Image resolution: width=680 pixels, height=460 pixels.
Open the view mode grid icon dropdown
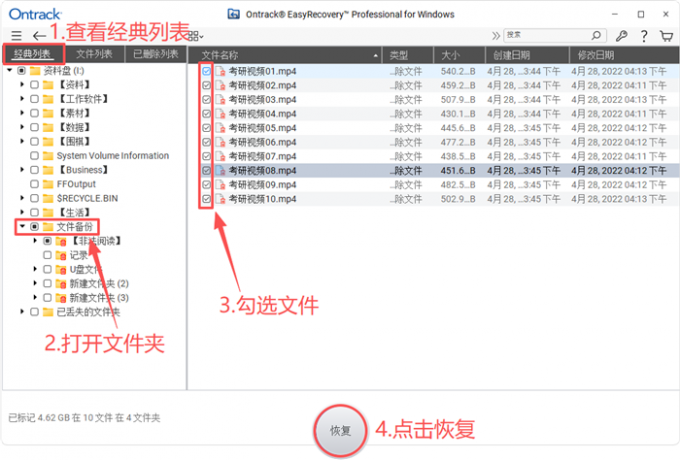(196, 36)
